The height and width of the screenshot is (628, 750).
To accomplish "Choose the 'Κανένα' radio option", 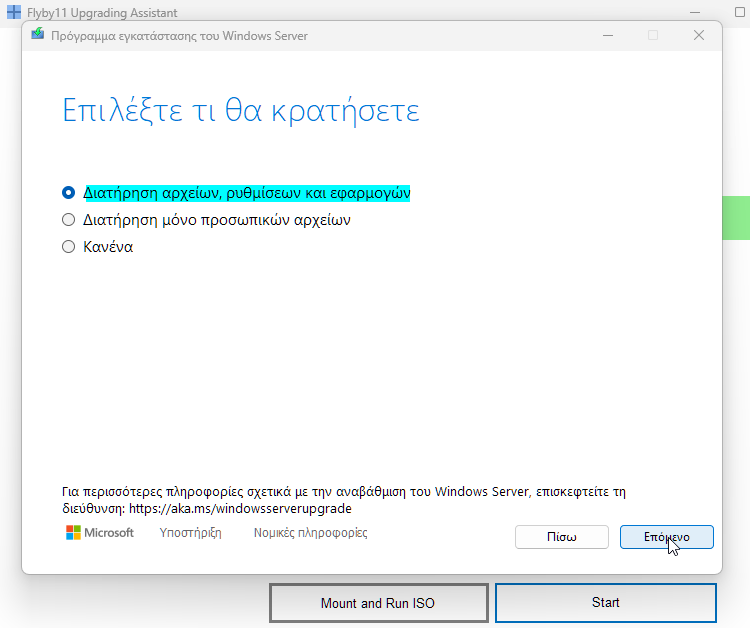I will point(68,247).
